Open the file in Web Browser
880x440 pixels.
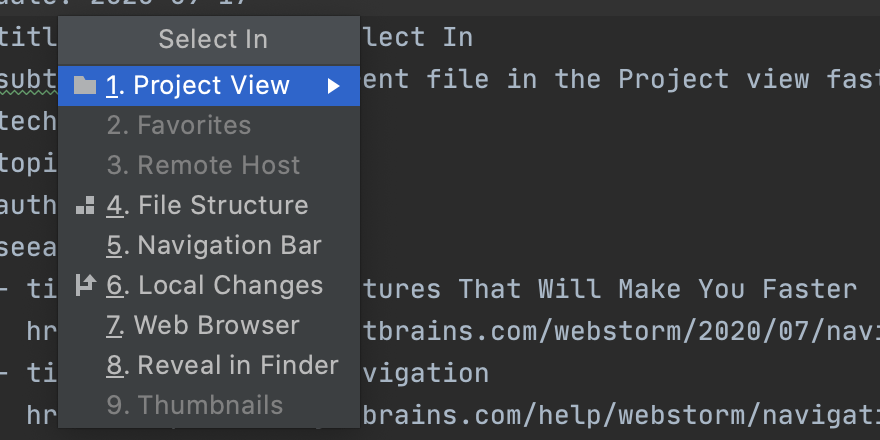(202, 325)
